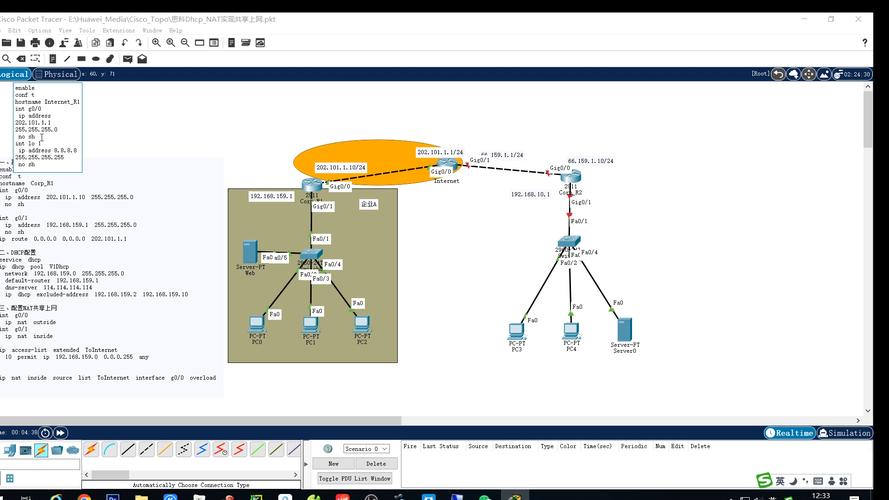The width and height of the screenshot is (889, 500).
Task: Click the Move Object icon
Action: tap(808, 74)
